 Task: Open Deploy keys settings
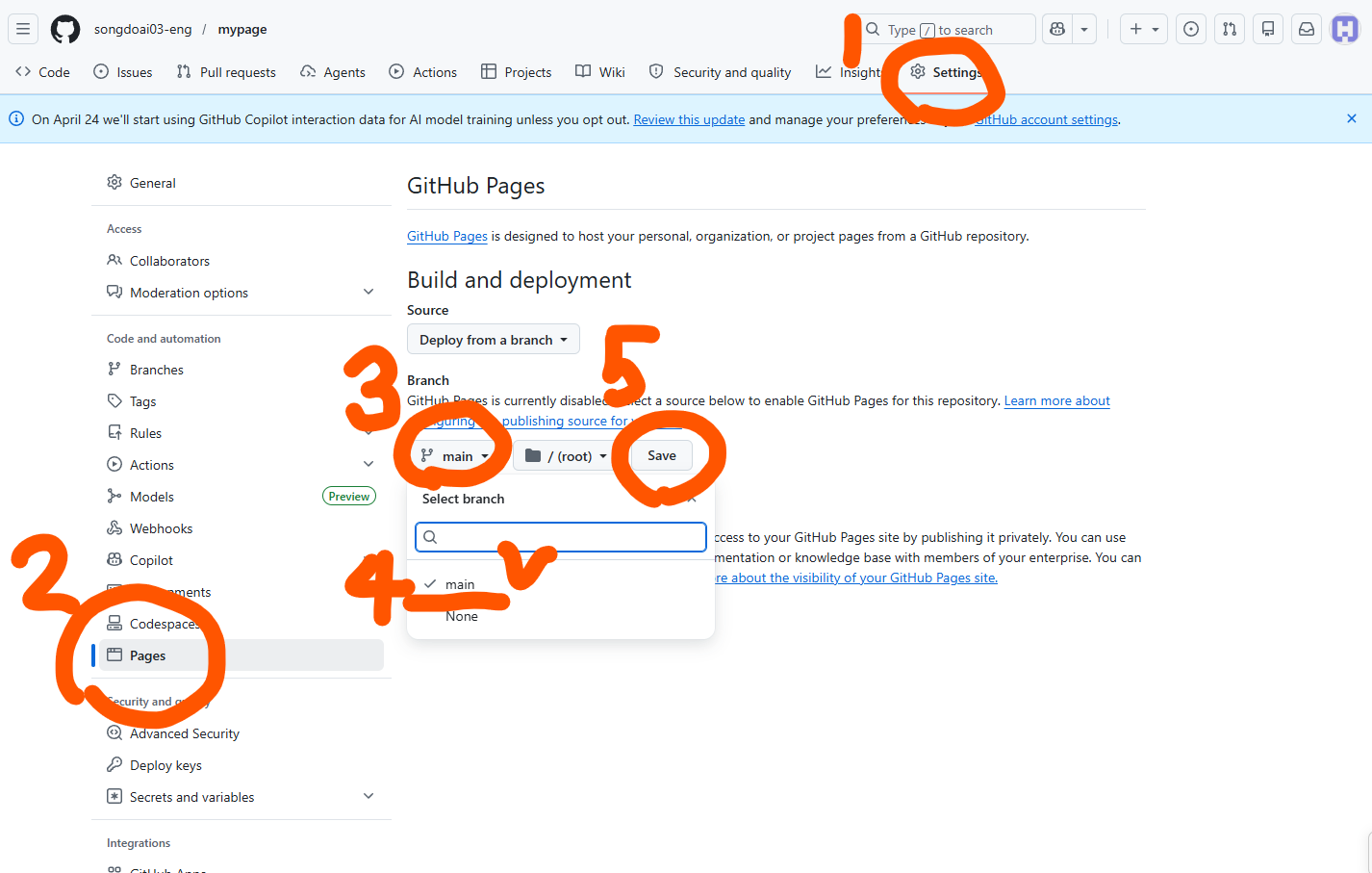coord(241,765)
